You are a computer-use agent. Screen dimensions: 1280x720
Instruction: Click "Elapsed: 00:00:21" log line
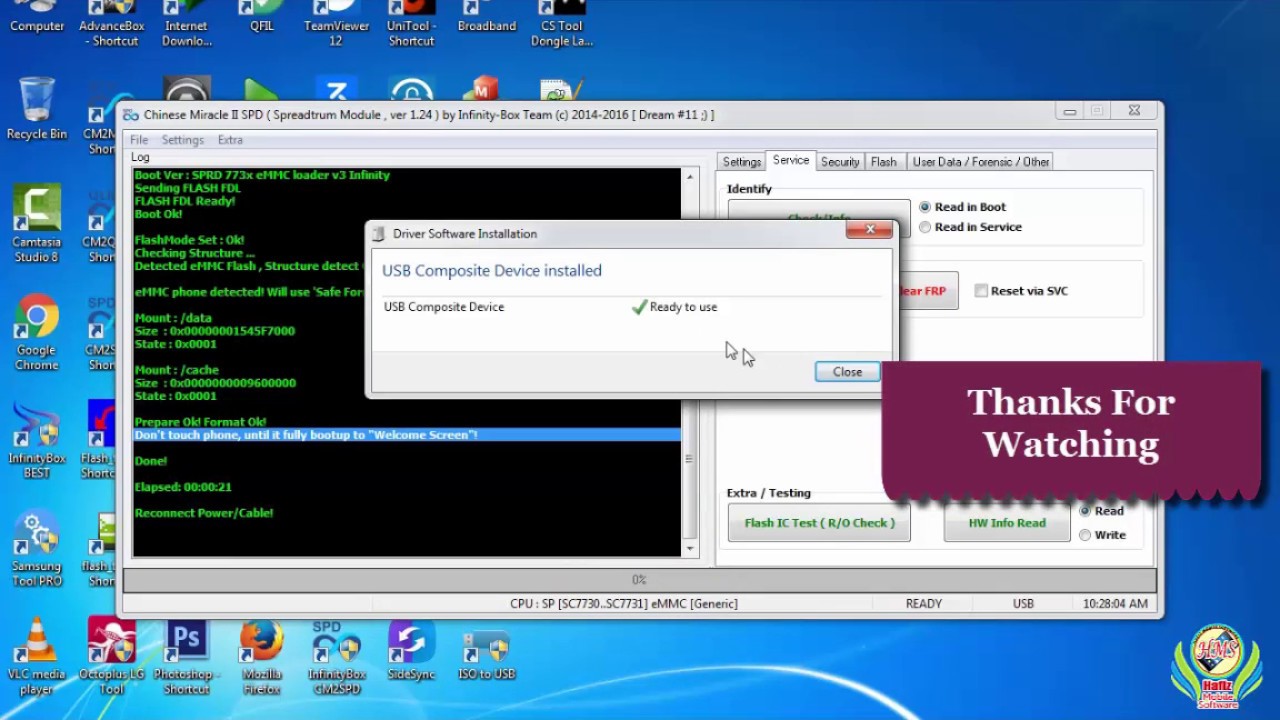click(x=183, y=487)
